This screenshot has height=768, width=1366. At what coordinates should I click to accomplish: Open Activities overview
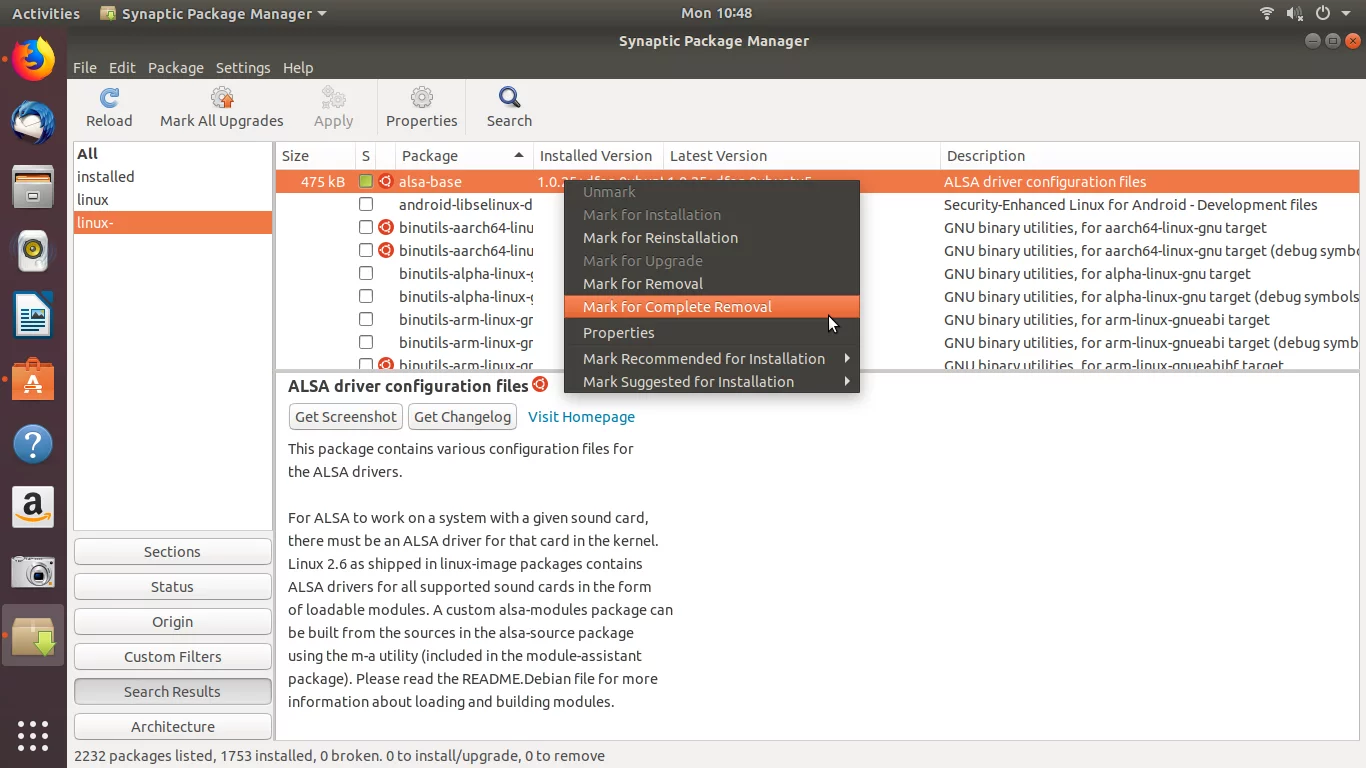(x=45, y=13)
